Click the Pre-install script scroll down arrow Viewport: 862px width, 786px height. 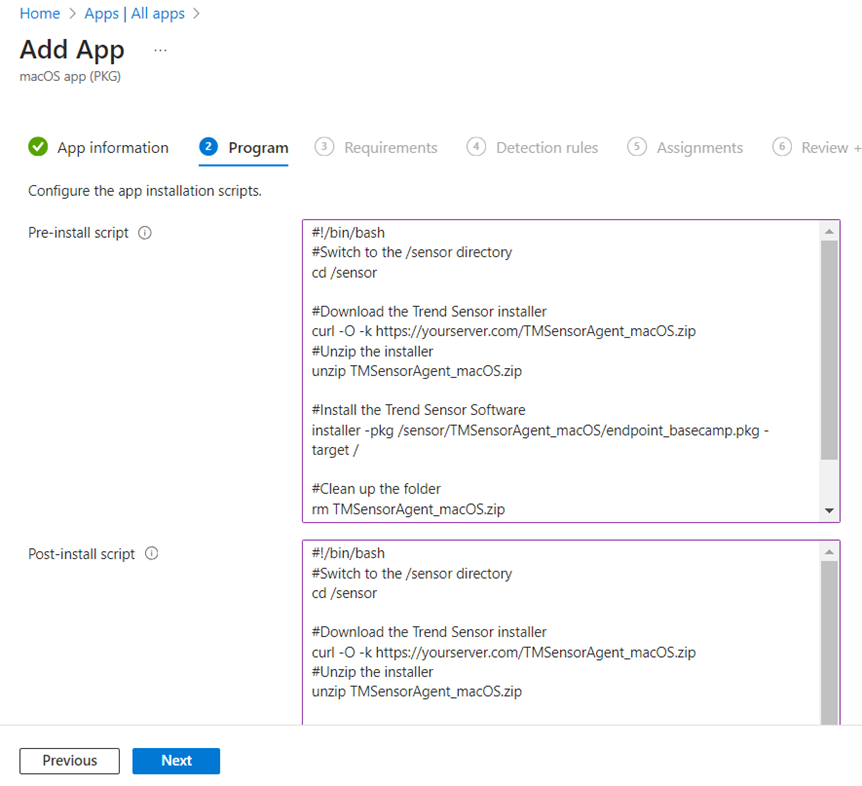pos(829,511)
